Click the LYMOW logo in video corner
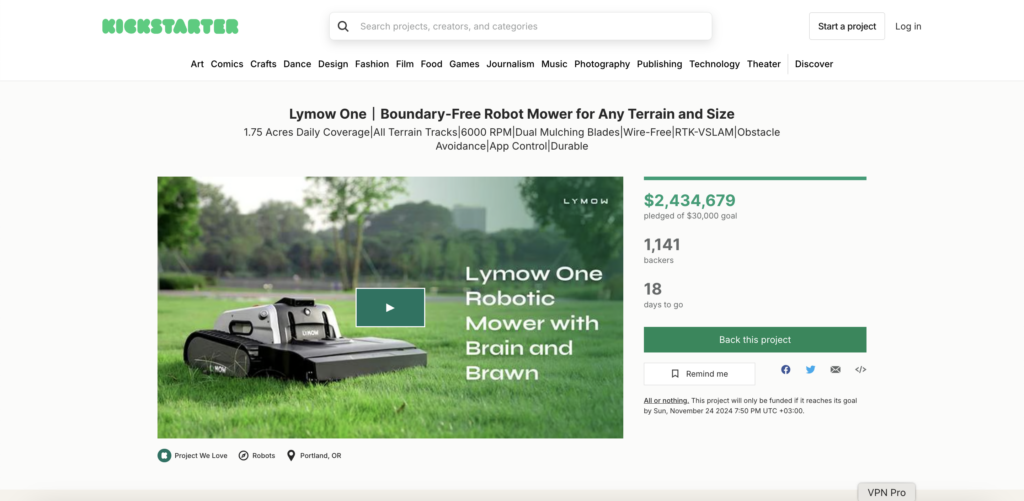Viewport: 1024px width, 501px height. 586,201
